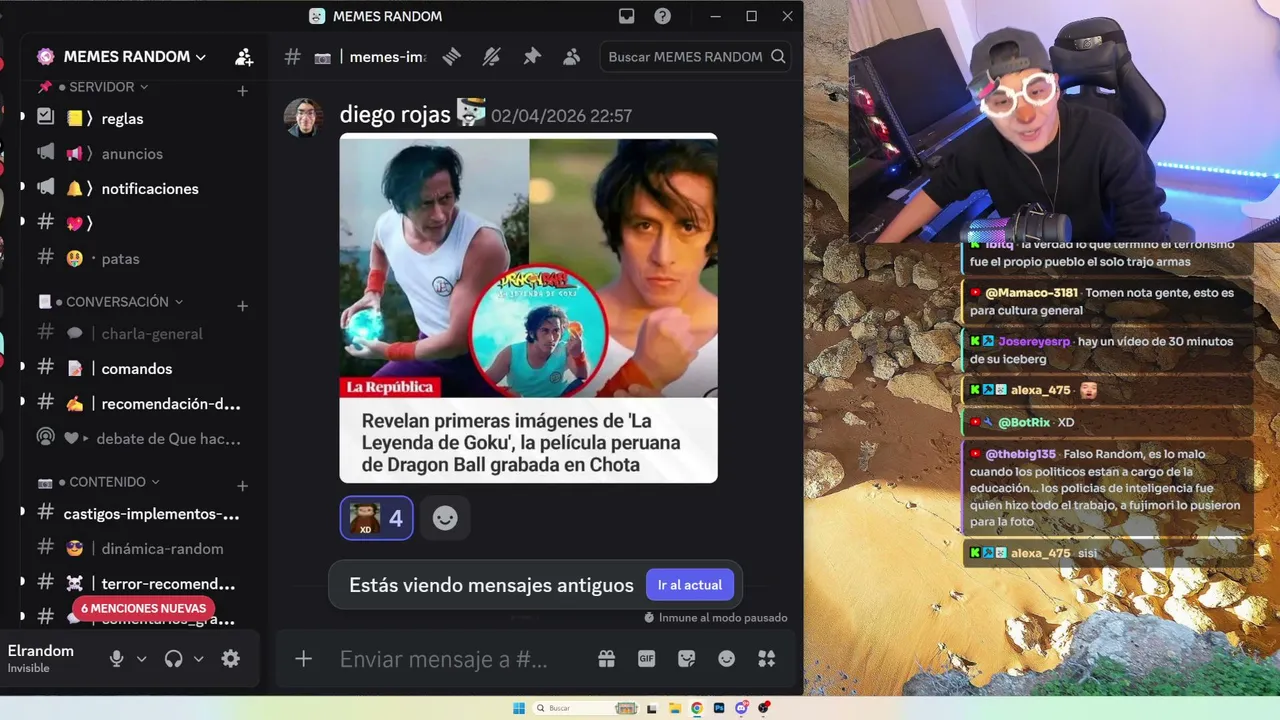This screenshot has width=1280, height=720.
Task: Open the Discord inbox icon
Action: [626, 16]
